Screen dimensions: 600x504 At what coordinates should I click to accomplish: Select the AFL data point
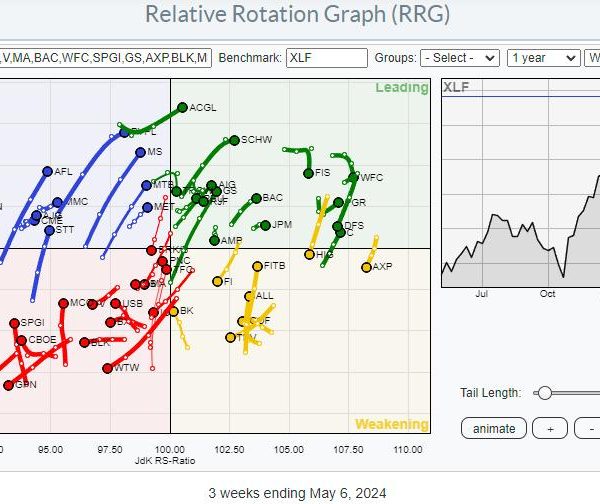point(47,171)
